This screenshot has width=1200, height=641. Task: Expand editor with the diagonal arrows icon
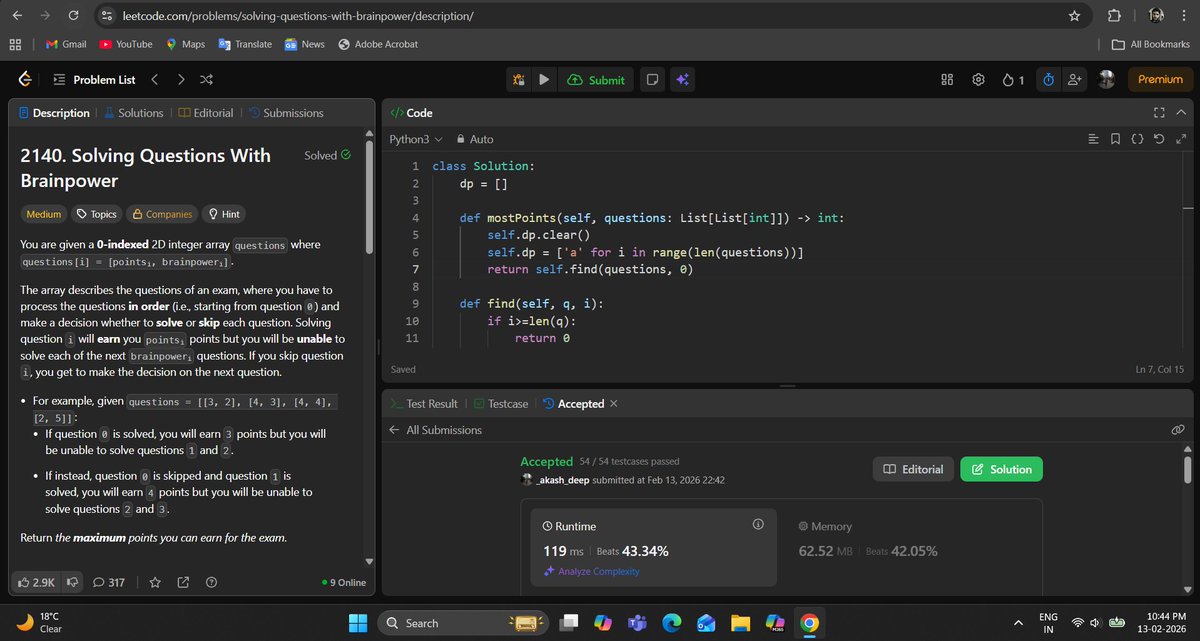pyautogui.click(x=1181, y=139)
